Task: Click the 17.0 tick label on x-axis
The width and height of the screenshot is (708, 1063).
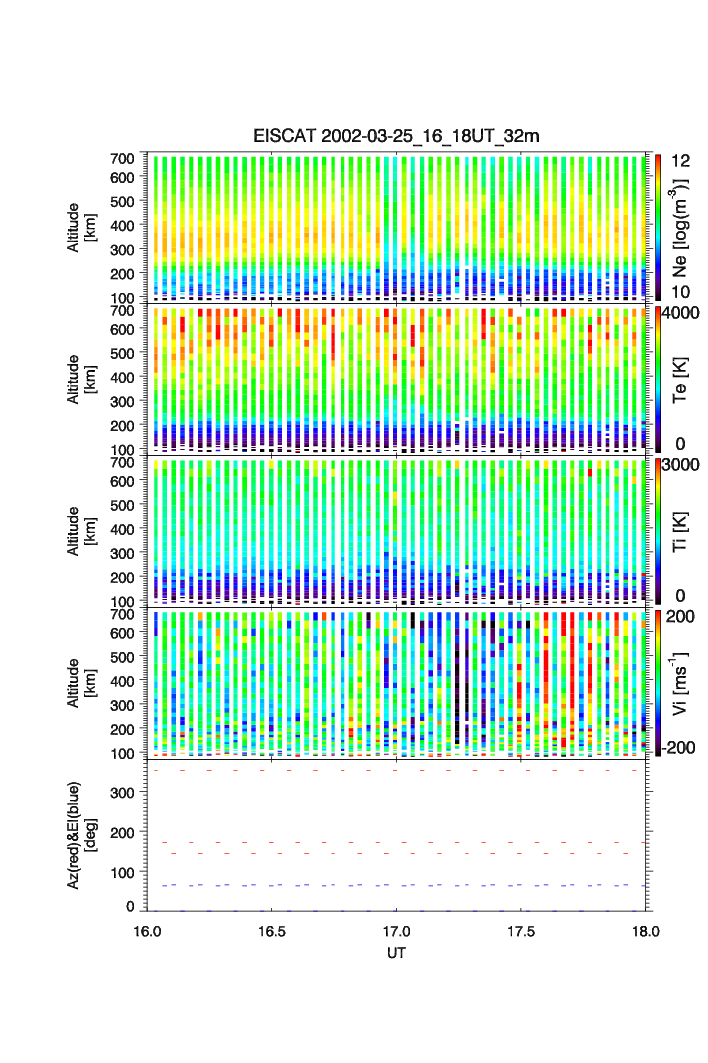Action: [397, 929]
